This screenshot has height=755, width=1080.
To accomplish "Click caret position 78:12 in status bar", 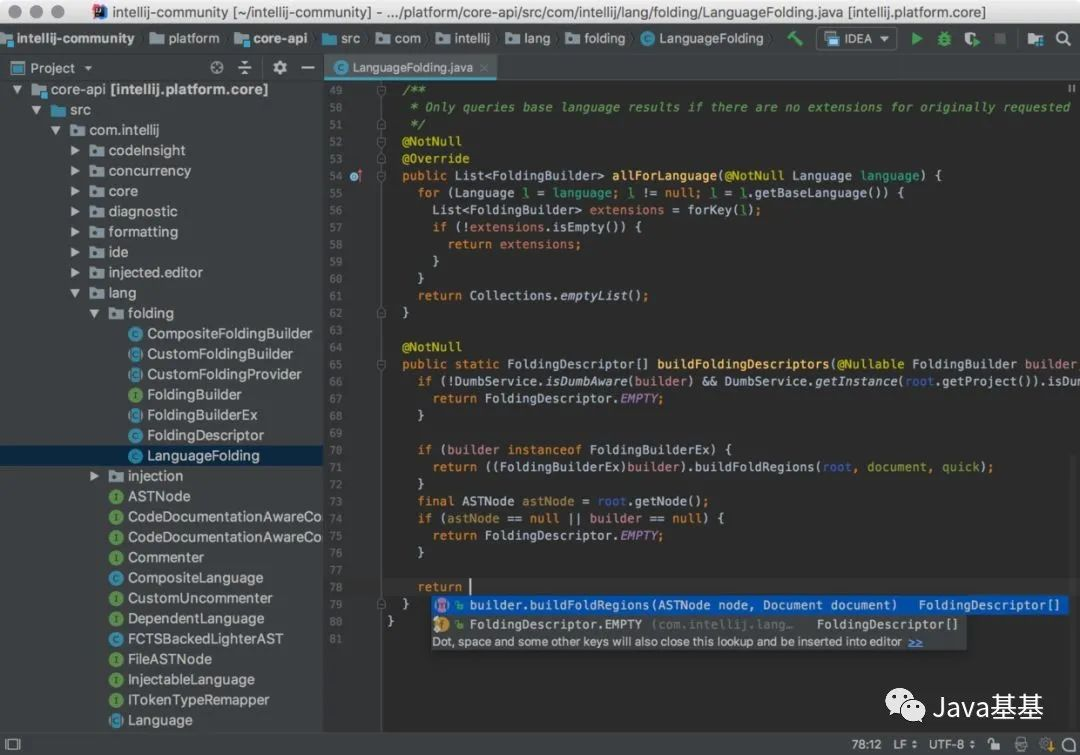I will click(x=866, y=744).
